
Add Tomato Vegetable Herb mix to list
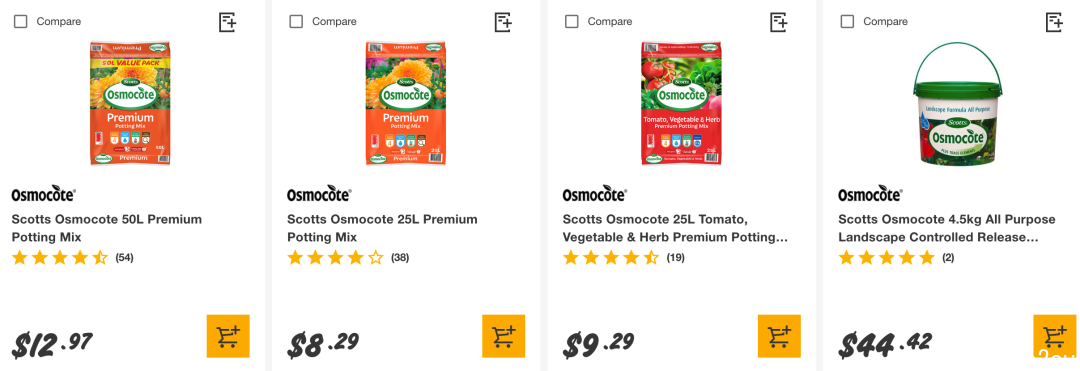click(779, 22)
